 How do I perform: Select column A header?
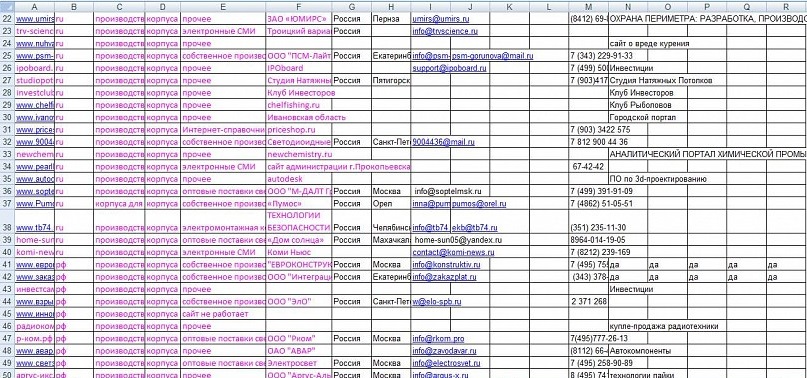34,7
